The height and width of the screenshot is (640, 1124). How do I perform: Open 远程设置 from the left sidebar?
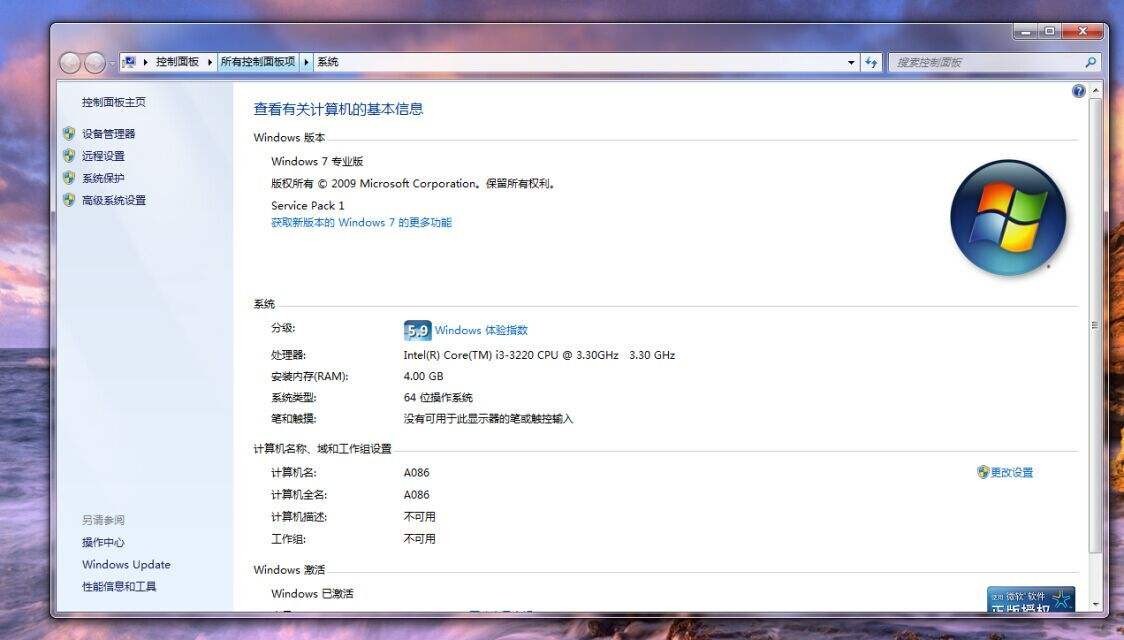tap(103, 156)
